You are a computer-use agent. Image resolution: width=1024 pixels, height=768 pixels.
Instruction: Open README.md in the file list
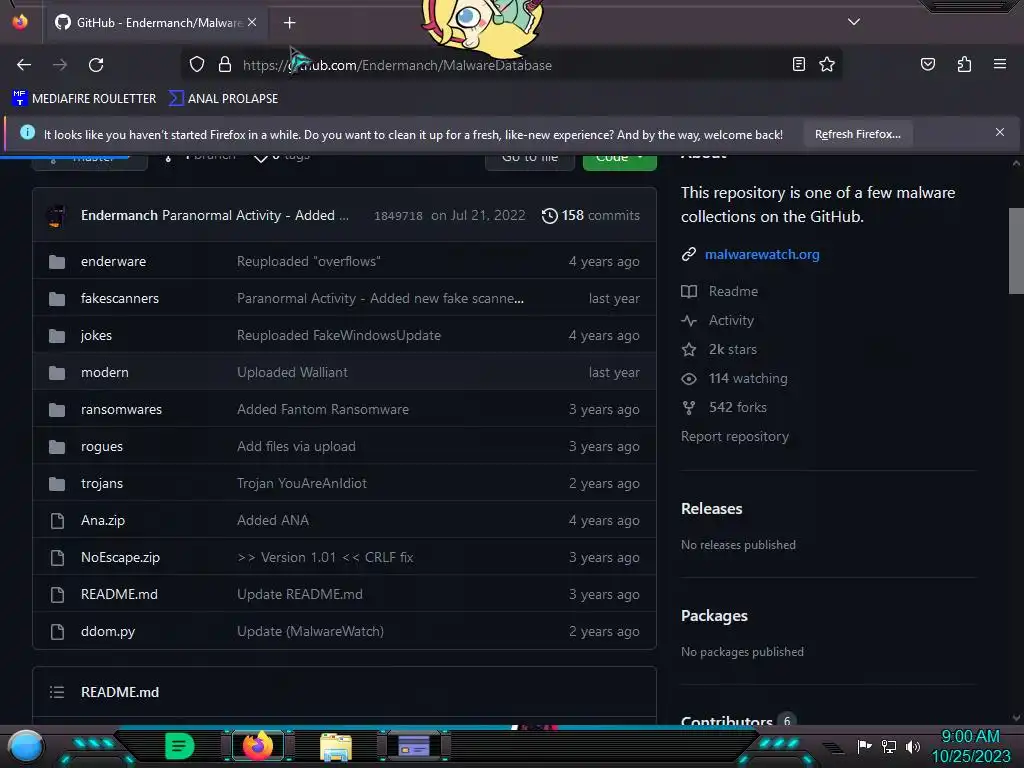click(119, 594)
